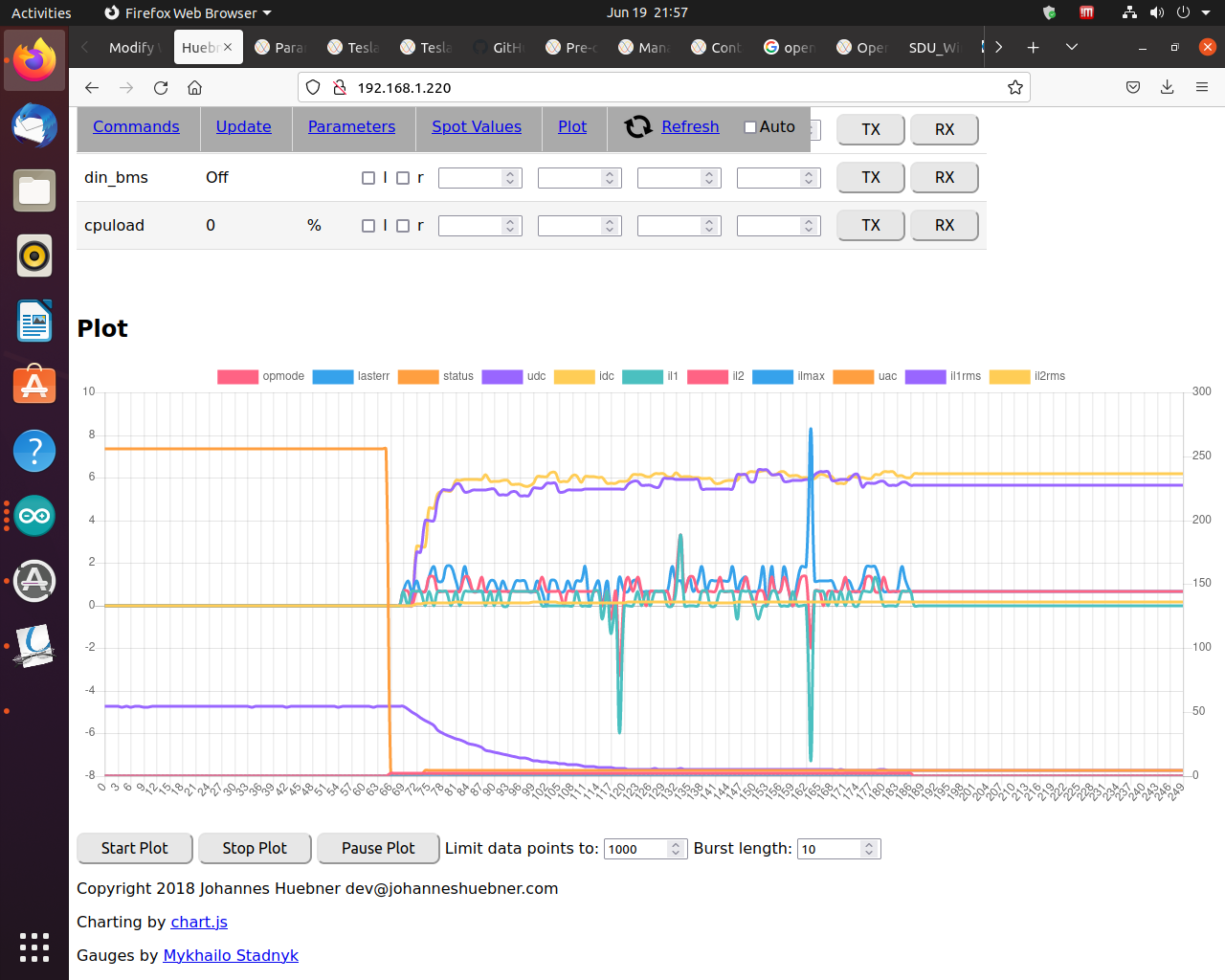Follow the chart.js link
The width and height of the screenshot is (1225, 980).
tap(199, 922)
